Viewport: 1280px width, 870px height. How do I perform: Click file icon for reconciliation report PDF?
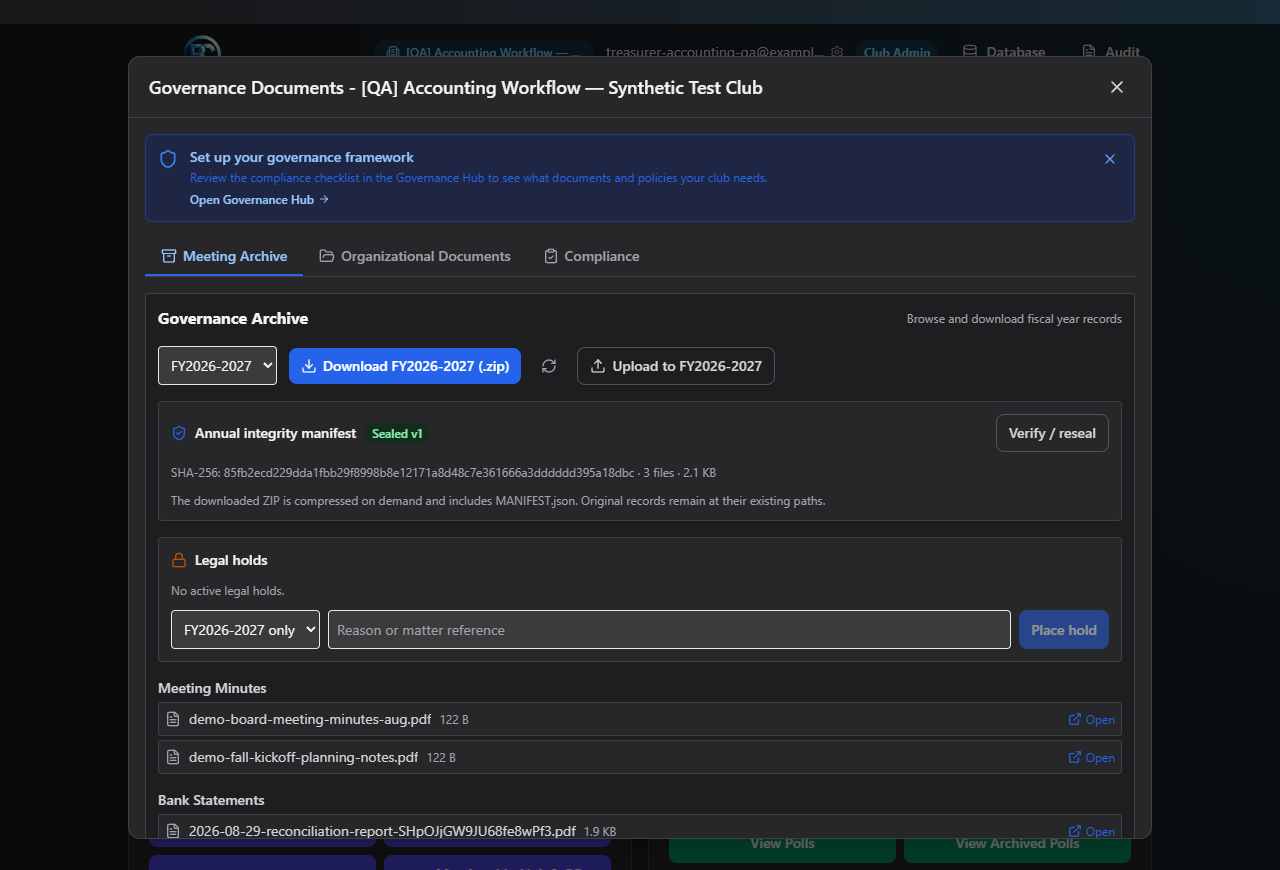[x=173, y=831]
